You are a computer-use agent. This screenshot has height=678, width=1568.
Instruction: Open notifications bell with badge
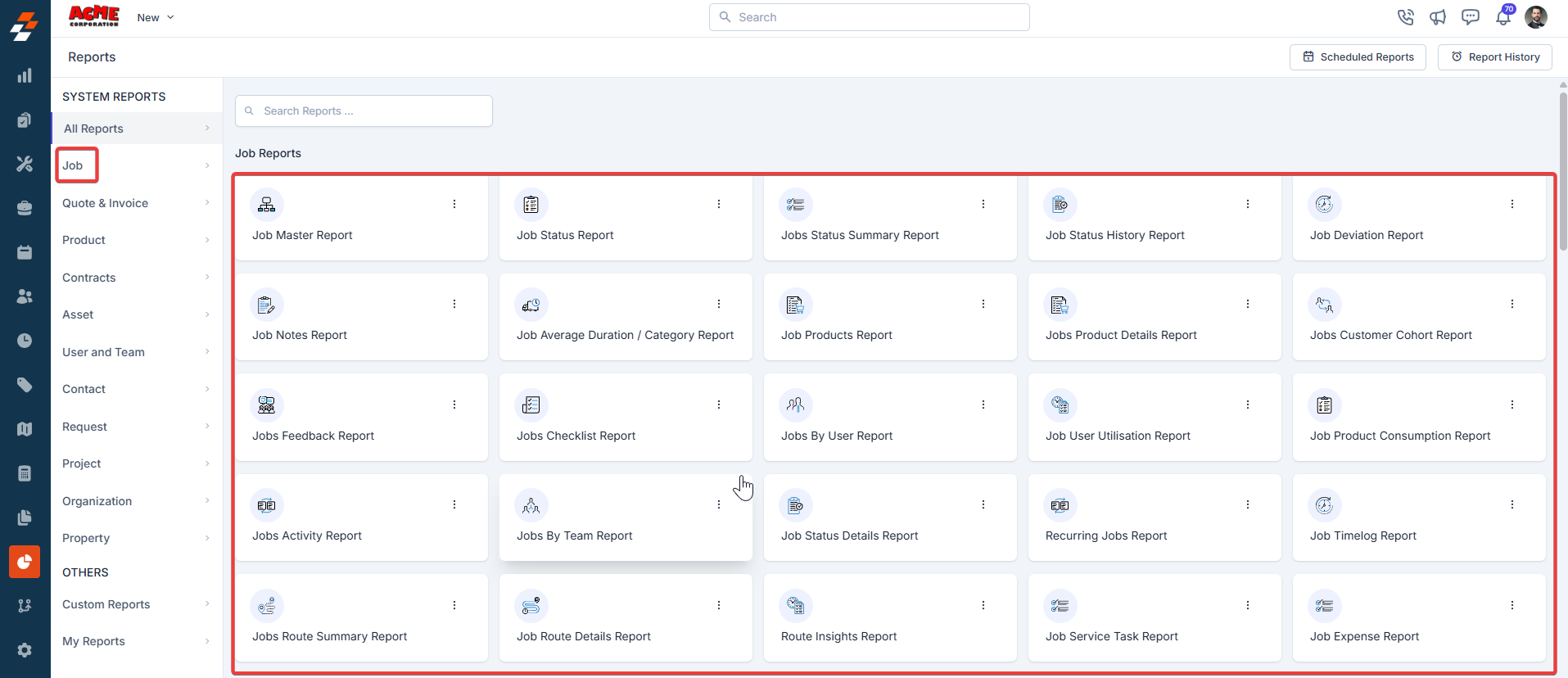pos(1503,16)
